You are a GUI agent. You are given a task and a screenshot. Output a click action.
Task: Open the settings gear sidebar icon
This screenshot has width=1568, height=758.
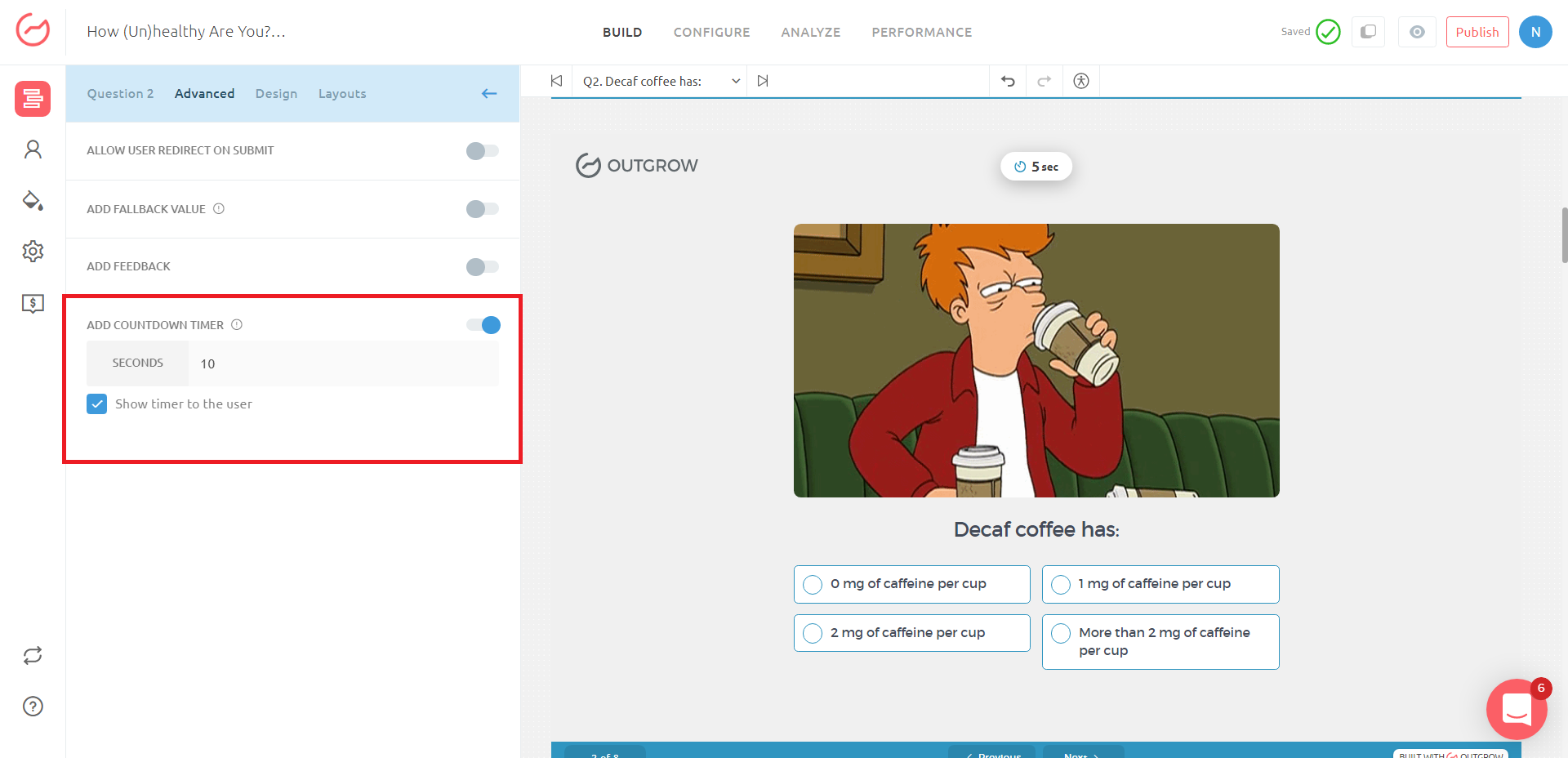(x=33, y=251)
